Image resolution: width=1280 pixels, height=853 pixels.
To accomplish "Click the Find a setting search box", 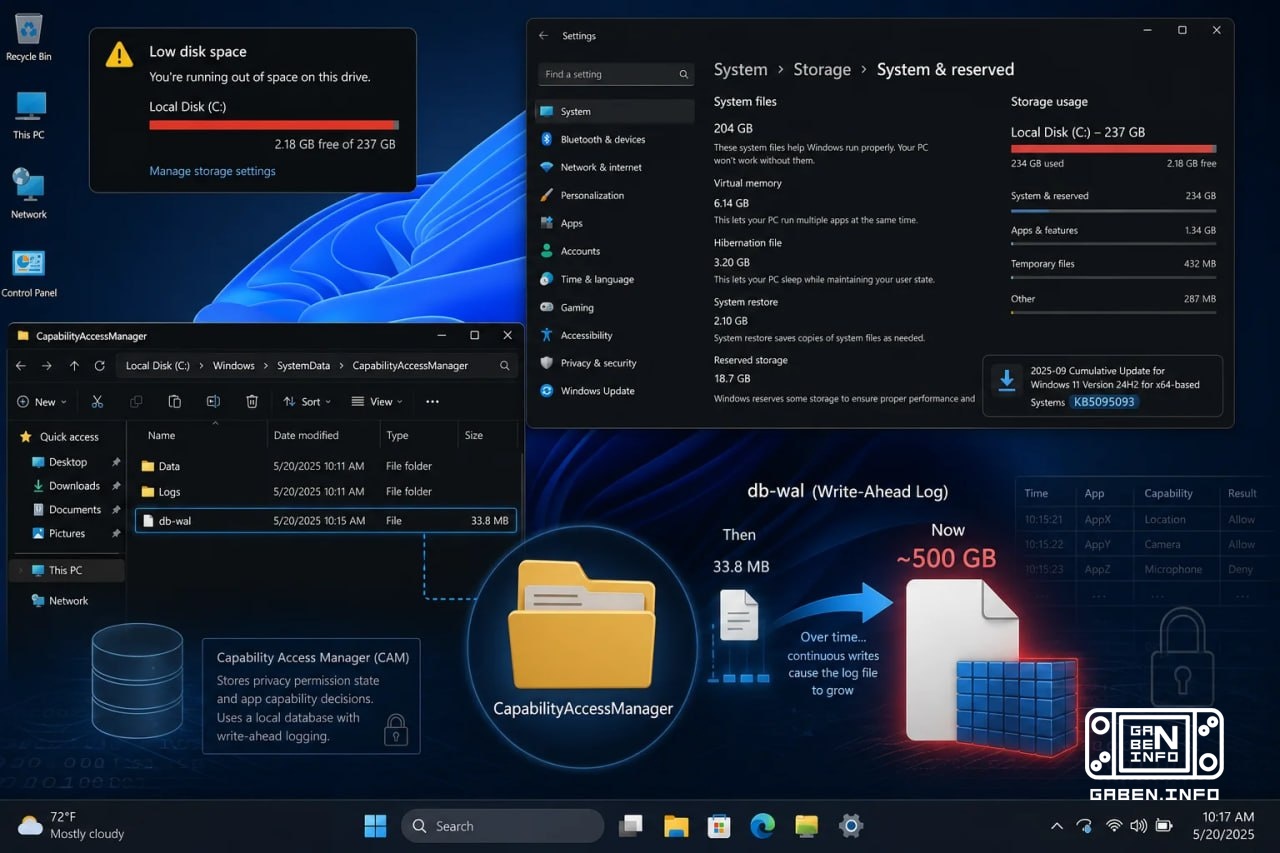I will [x=616, y=74].
